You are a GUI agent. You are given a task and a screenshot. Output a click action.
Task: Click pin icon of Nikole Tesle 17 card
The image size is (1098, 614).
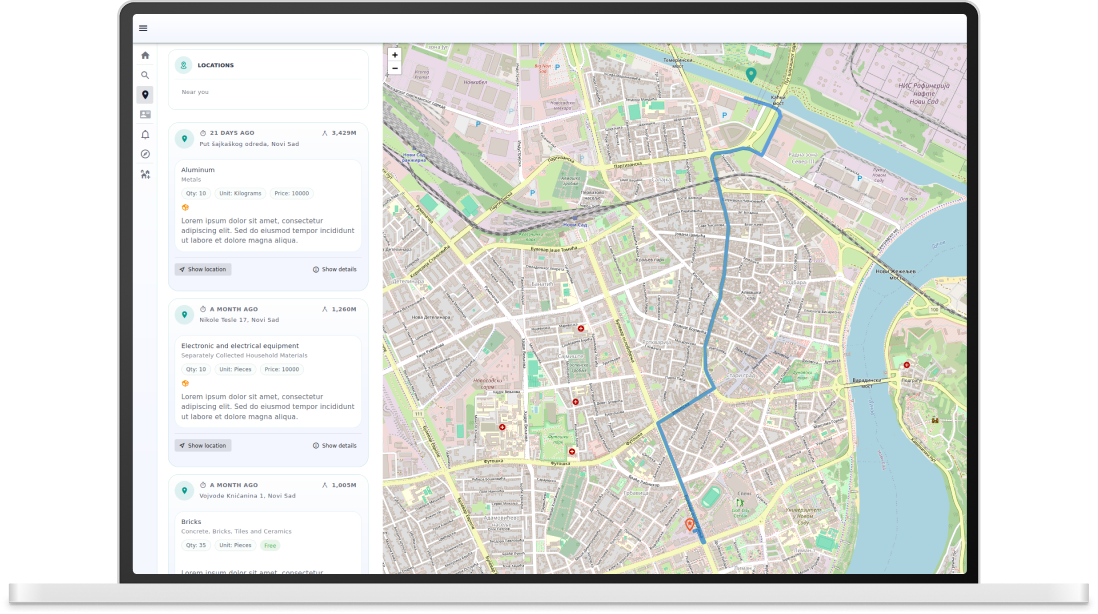(x=184, y=314)
